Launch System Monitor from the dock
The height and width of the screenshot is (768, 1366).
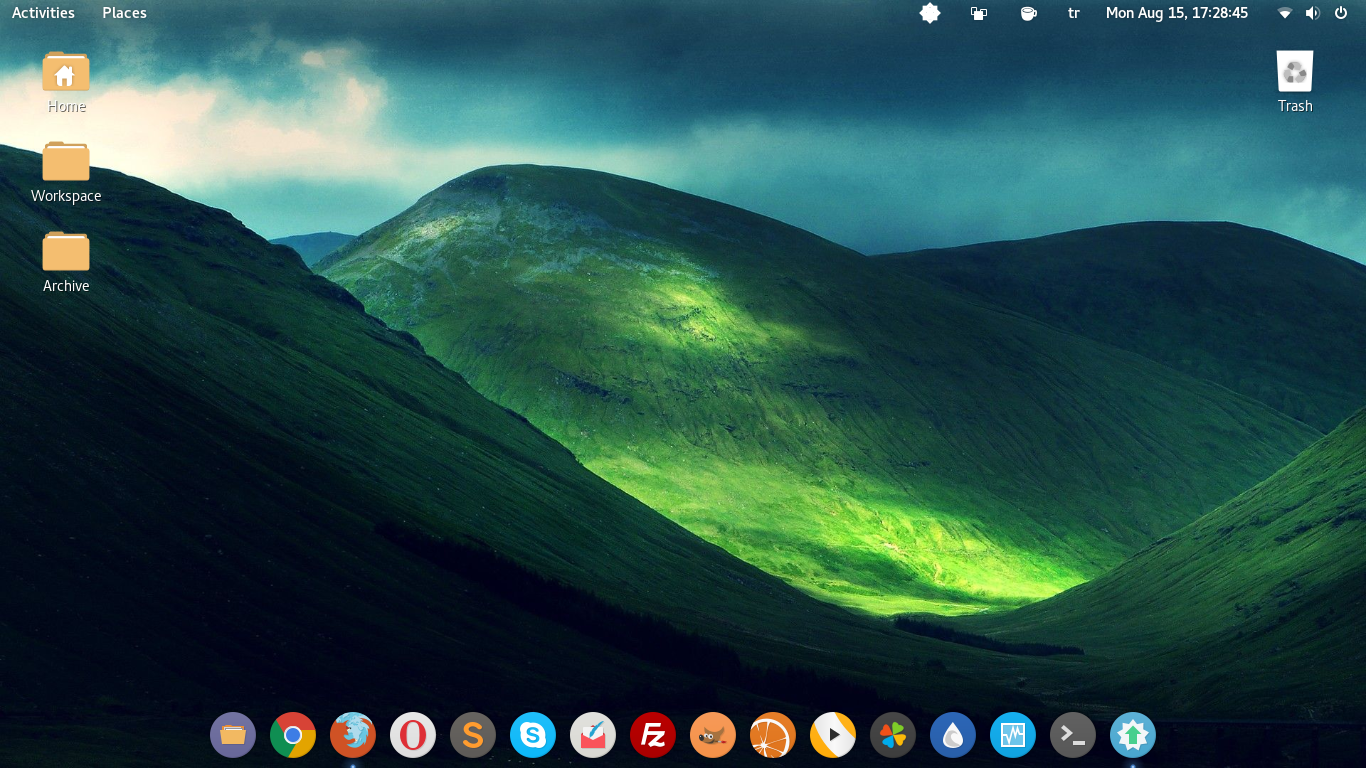click(x=1013, y=735)
